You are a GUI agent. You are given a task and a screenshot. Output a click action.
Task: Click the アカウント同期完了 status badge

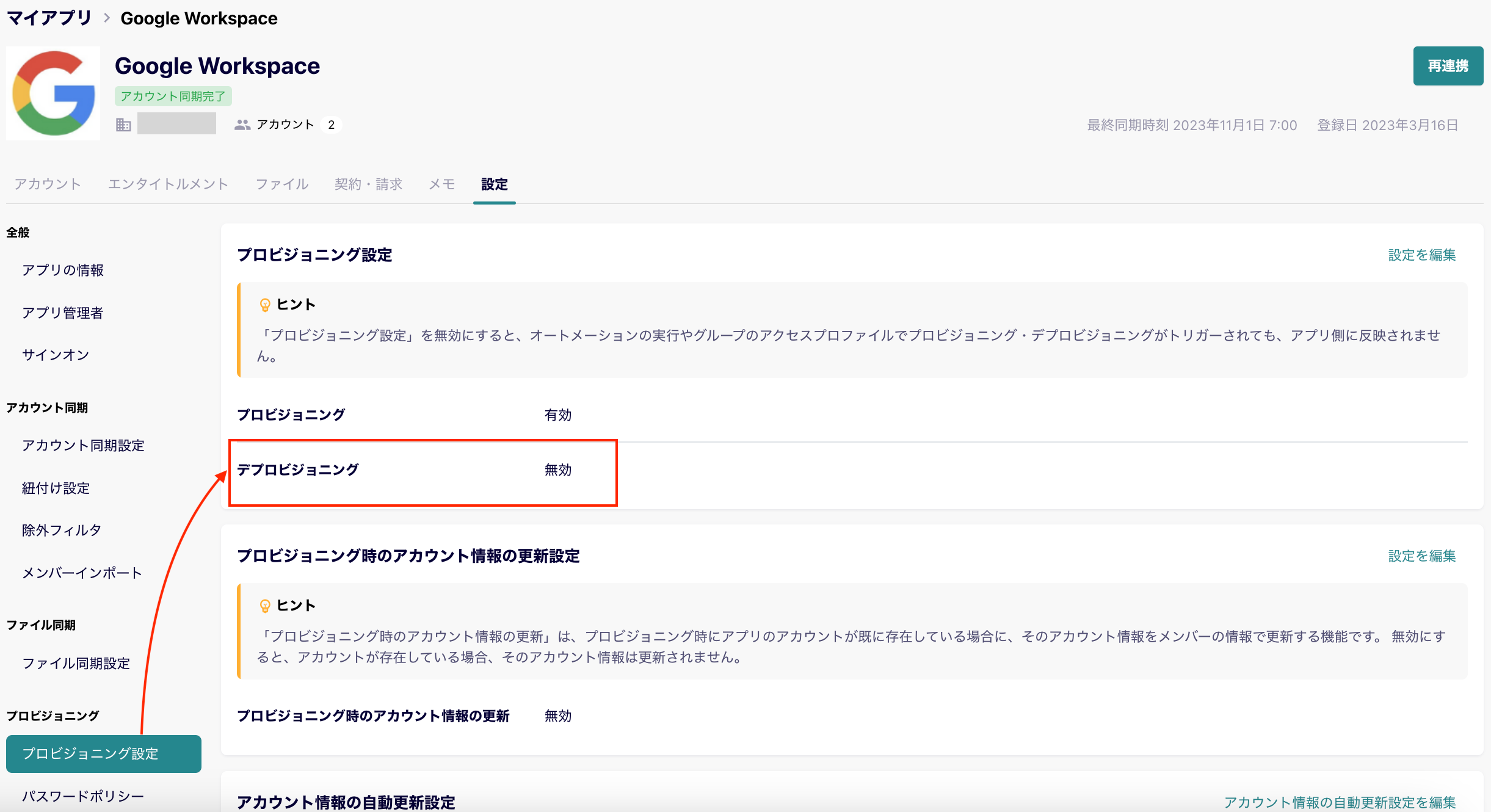click(x=173, y=96)
